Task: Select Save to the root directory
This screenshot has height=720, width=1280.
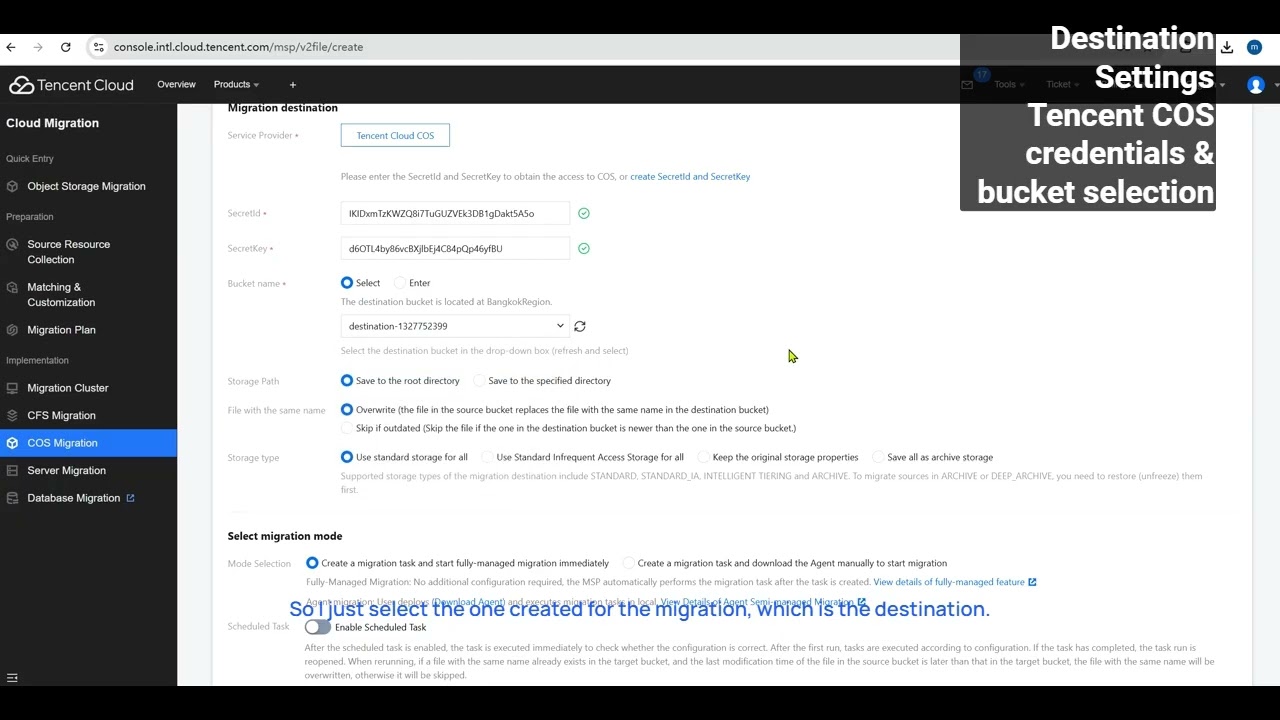Action: (x=347, y=381)
